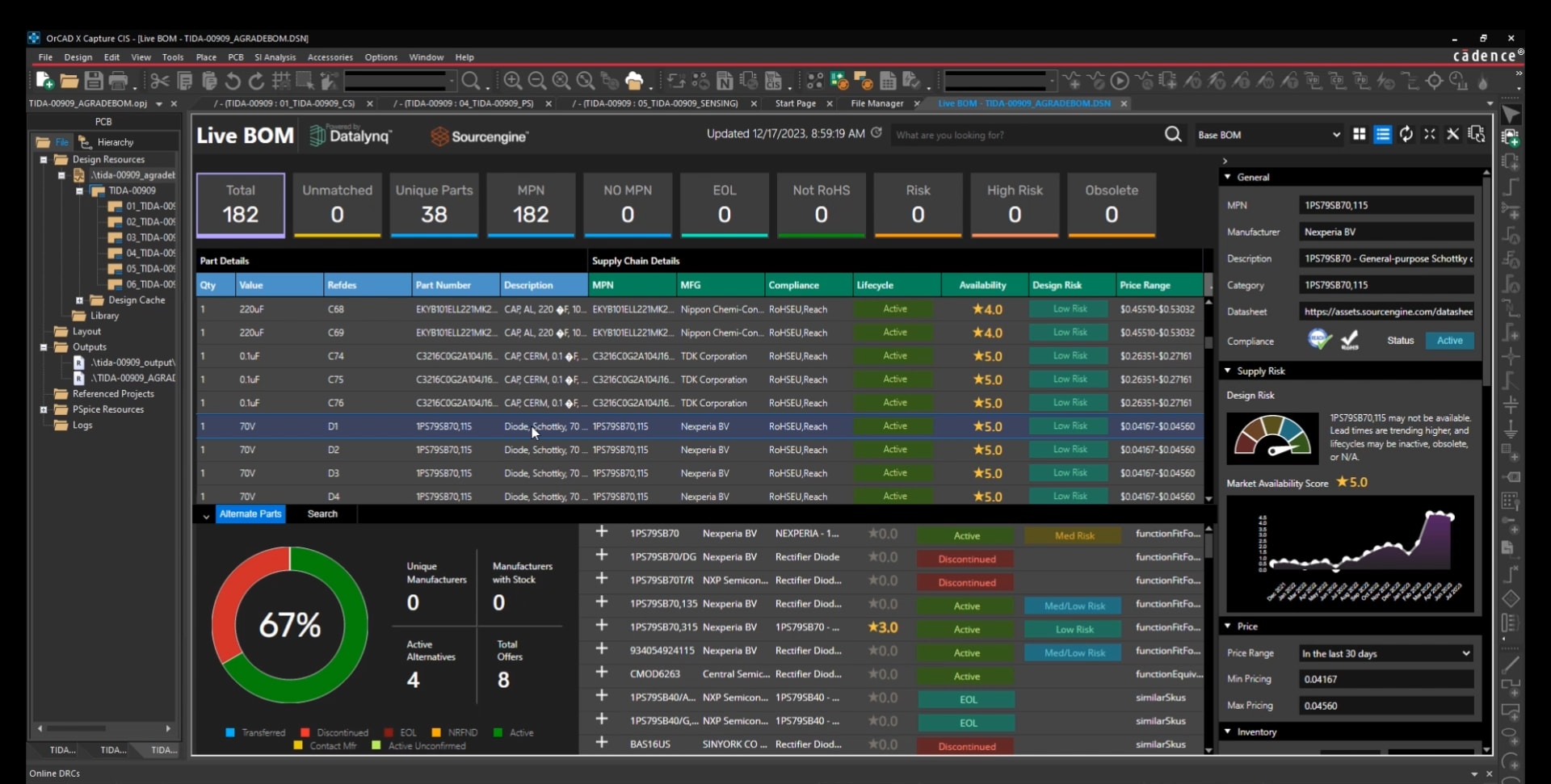Open the 'In the last 30 days' dropdown
The height and width of the screenshot is (784, 1551).
(x=1386, y=653)
